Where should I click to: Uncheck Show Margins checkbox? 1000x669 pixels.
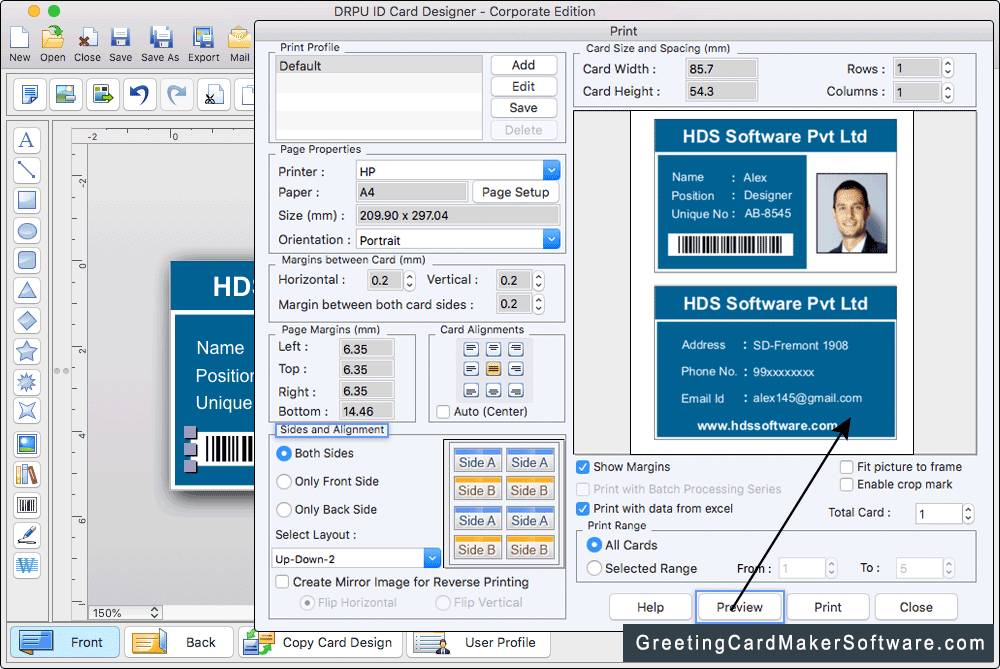pyautogui.click(x=582, y=467)
